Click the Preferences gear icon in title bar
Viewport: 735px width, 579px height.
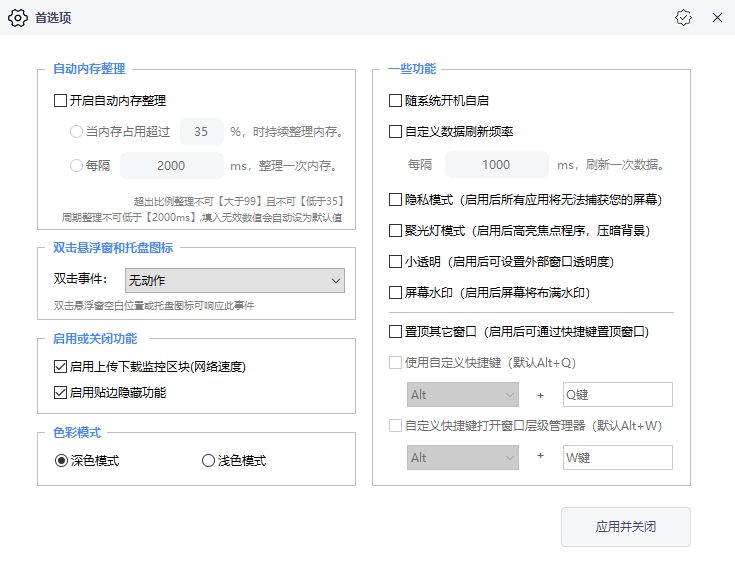(18, 18)
